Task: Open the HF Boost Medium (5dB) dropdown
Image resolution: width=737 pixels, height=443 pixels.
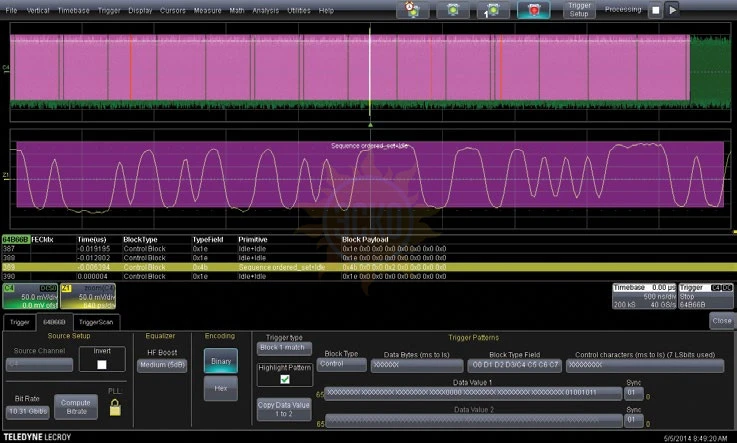Action: (160, 364)
